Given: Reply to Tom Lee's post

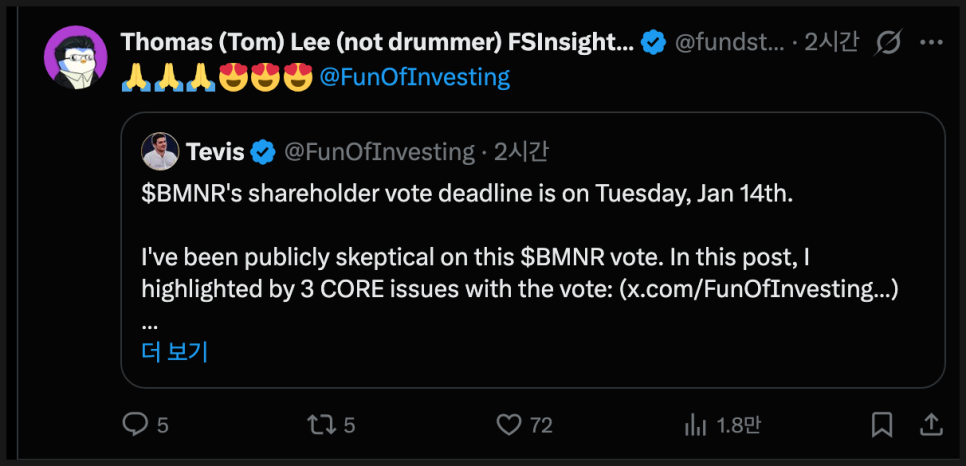Looking at the screenshot, I should click(135, 425).
